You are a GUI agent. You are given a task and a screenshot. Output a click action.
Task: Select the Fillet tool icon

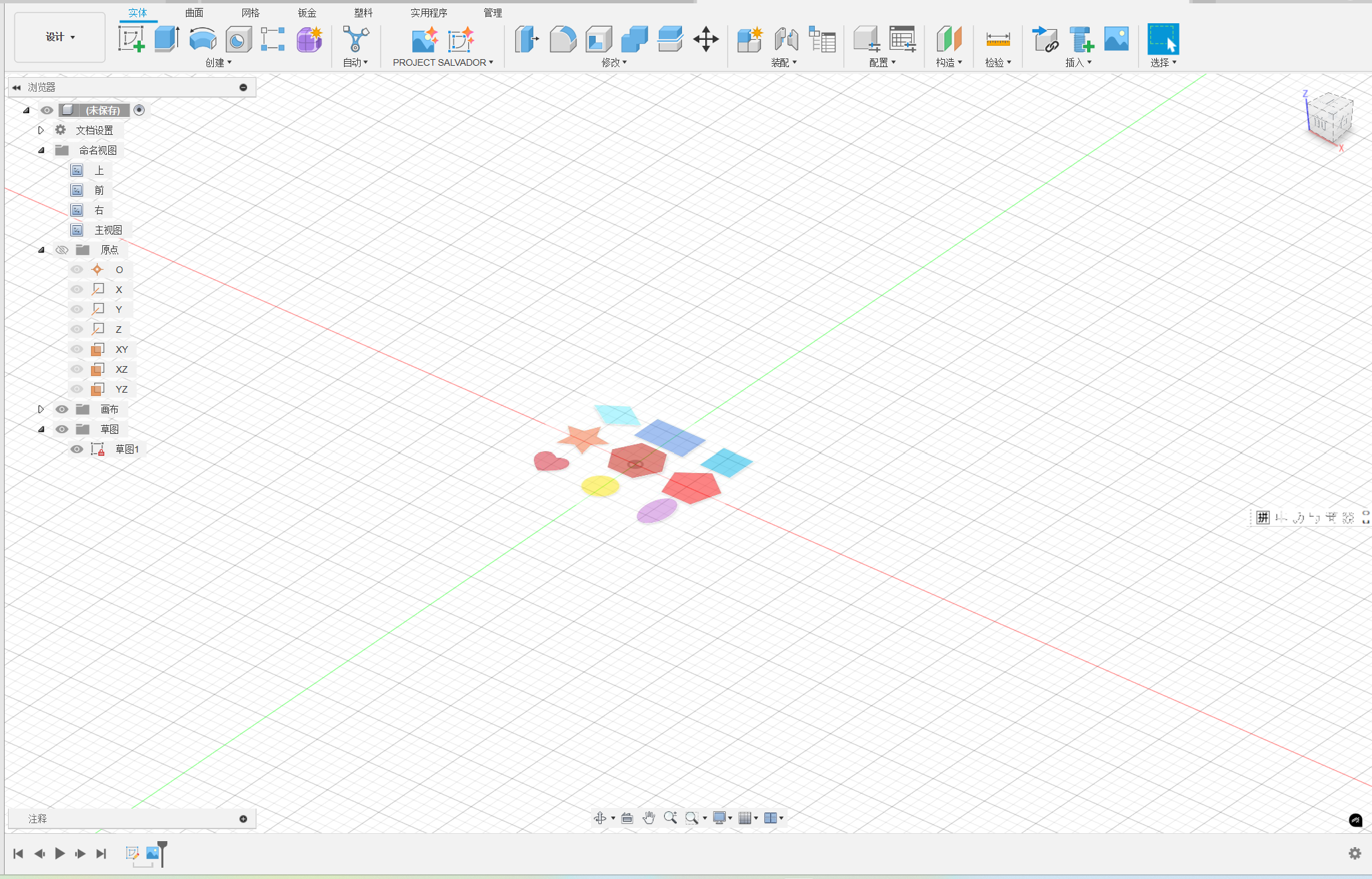click(562, 39)
